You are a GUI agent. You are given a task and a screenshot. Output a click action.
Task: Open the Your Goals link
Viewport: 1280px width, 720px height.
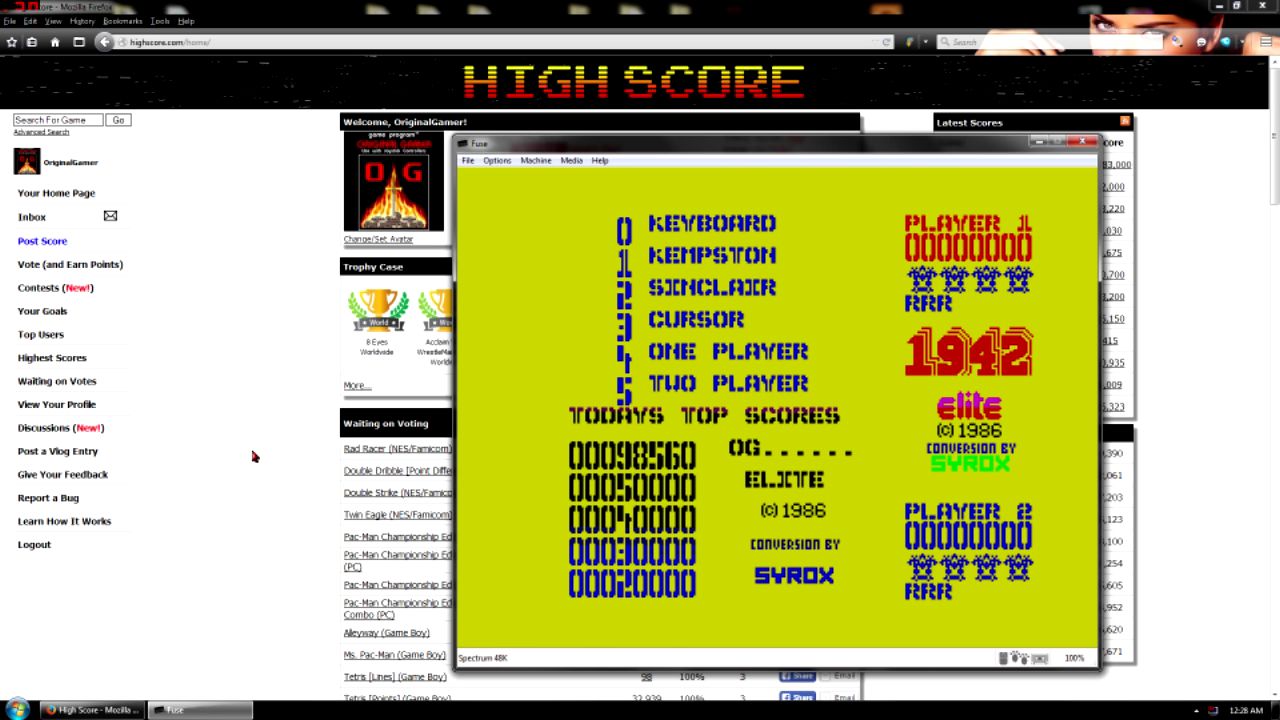[42, 311]
